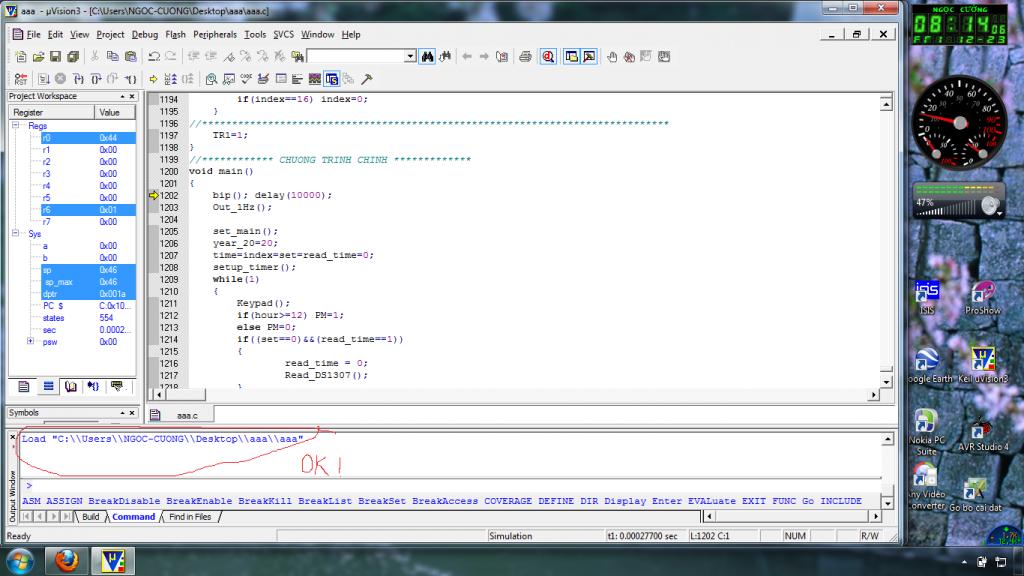Click the Print icon in the toolbar
The width and height of the screenshot is (1024, 576).
[525, 57]
